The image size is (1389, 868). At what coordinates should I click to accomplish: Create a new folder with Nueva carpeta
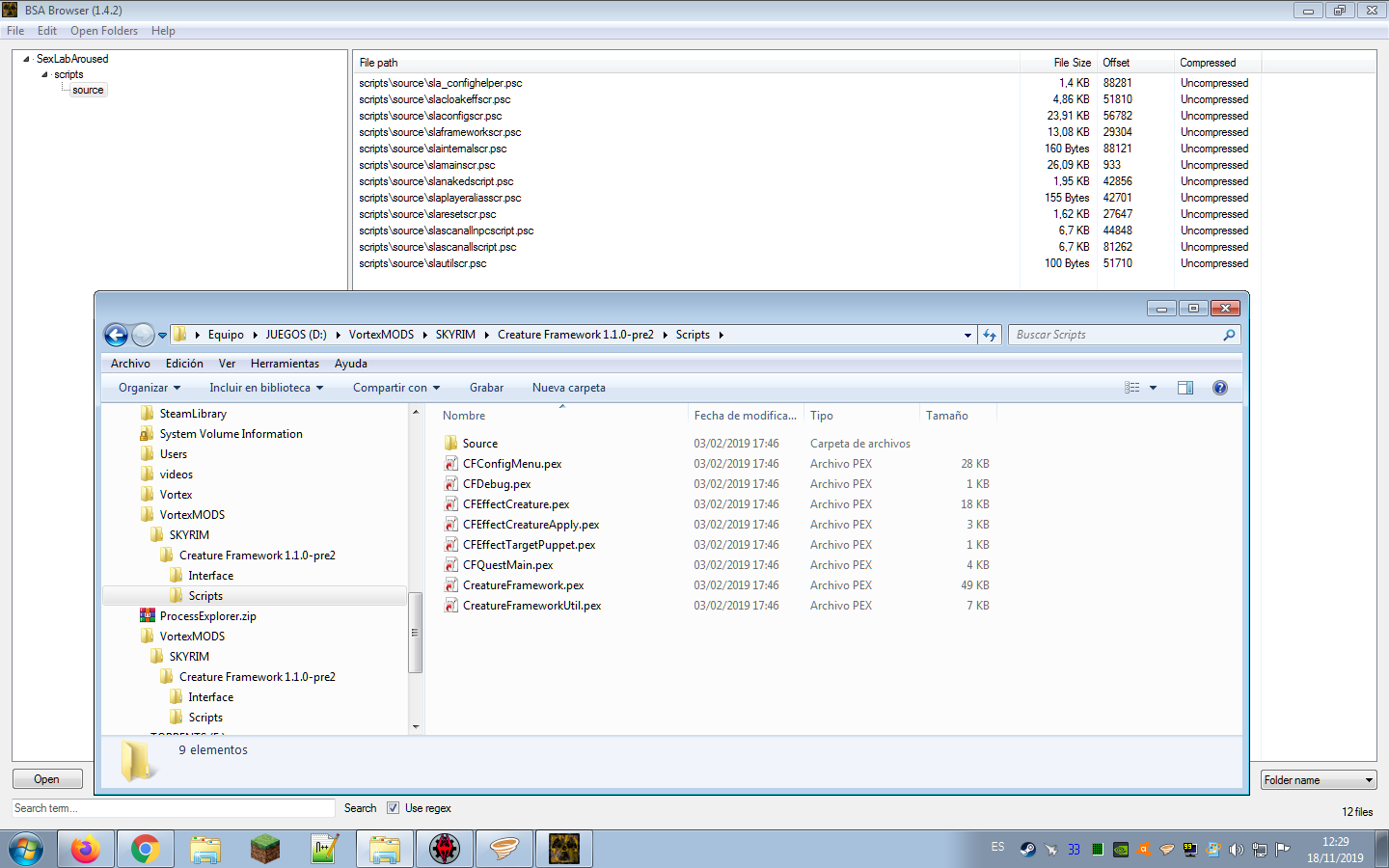tap(569, 388)
